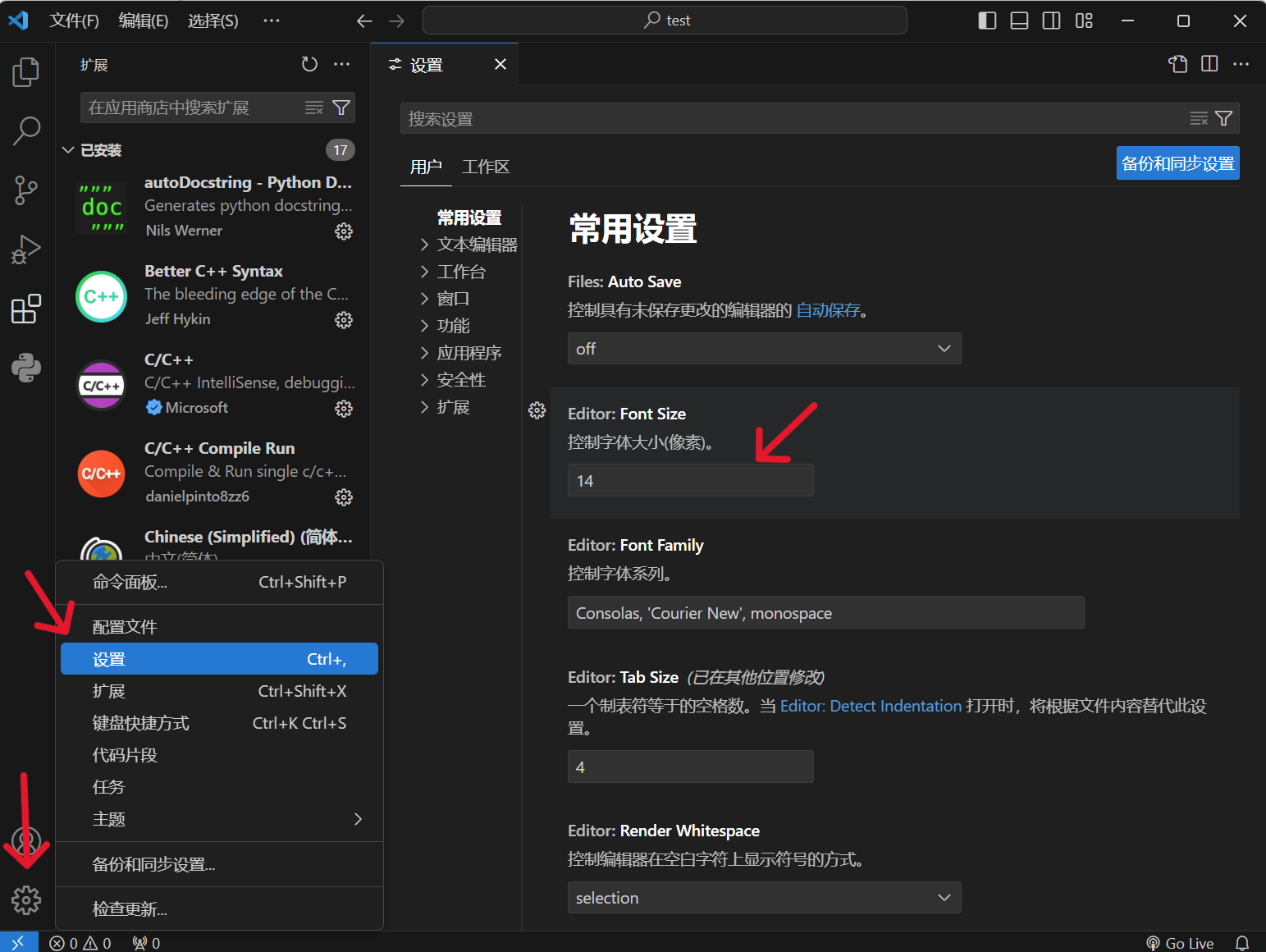1266x952 pixels.
Task: Open the 文件(F) menu
Action: point(74,21)
